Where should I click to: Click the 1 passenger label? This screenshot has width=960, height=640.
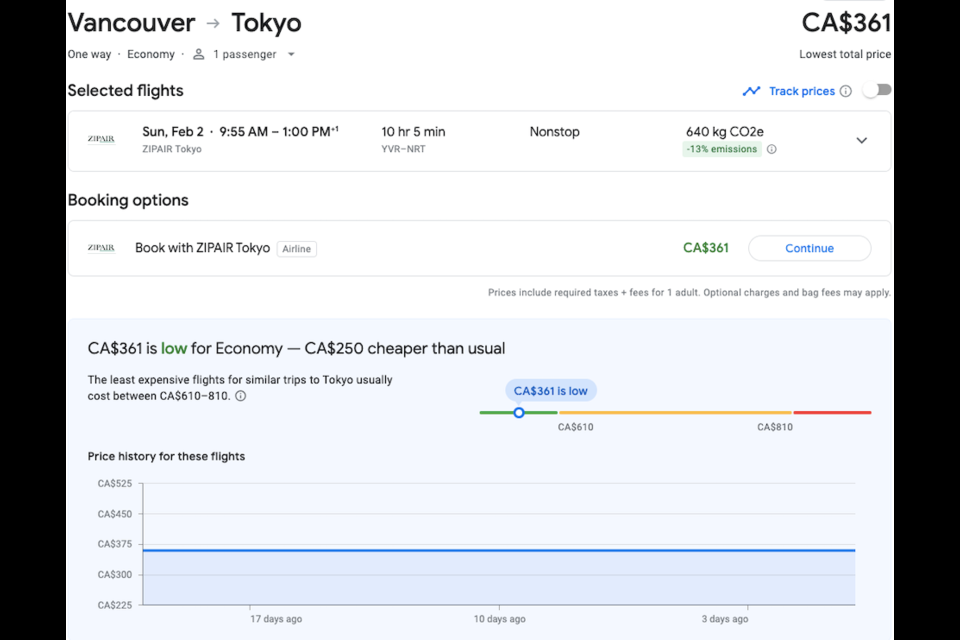245,55
